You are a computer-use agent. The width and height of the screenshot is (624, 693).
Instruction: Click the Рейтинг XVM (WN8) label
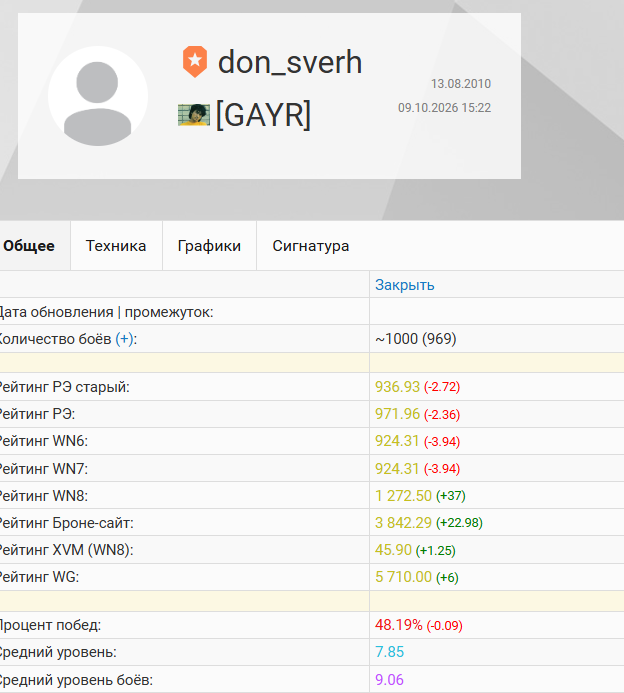pyautogui.click(x=66, y=550)
